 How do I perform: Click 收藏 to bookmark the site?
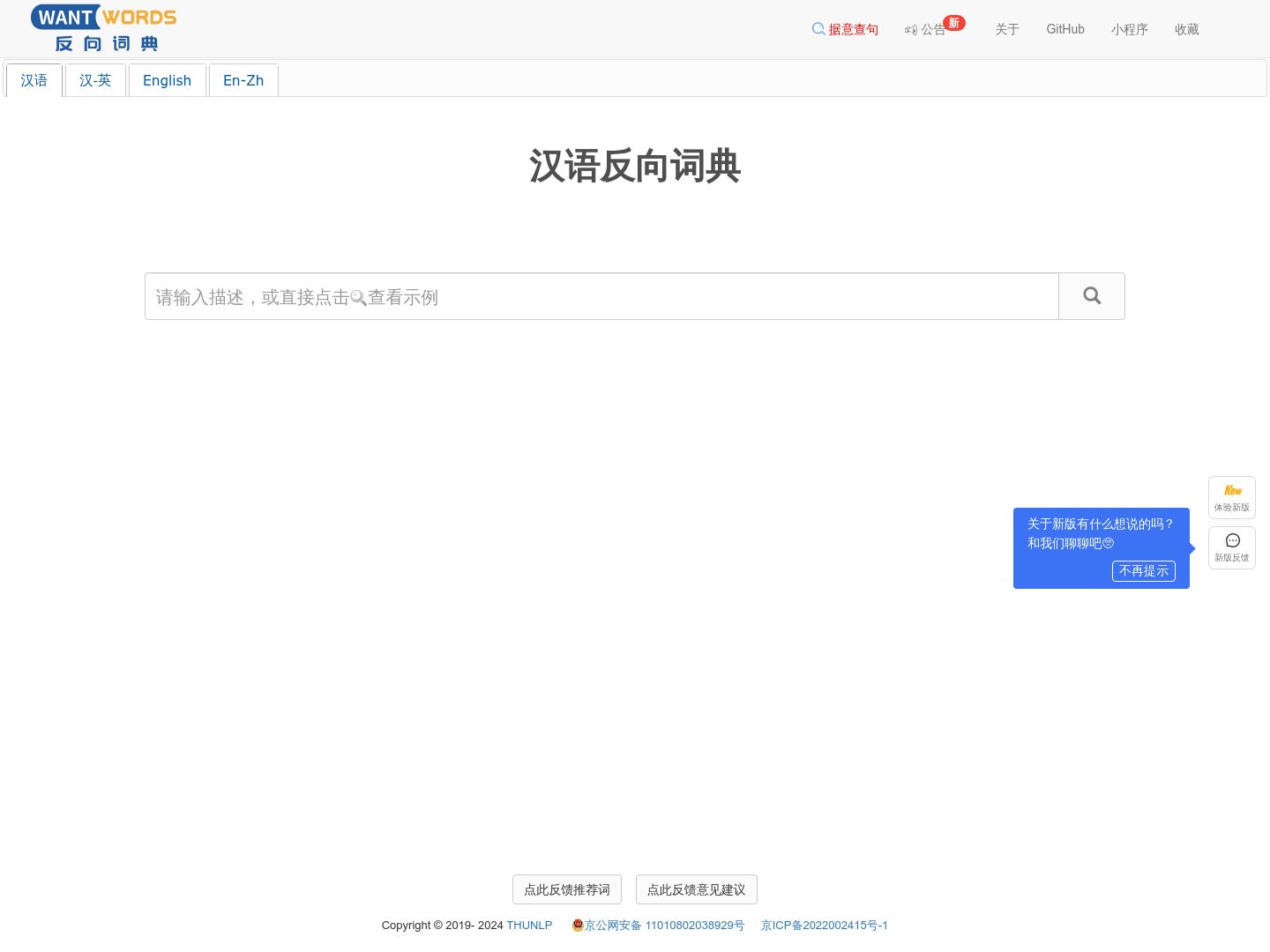click(x=1187, y=29)
